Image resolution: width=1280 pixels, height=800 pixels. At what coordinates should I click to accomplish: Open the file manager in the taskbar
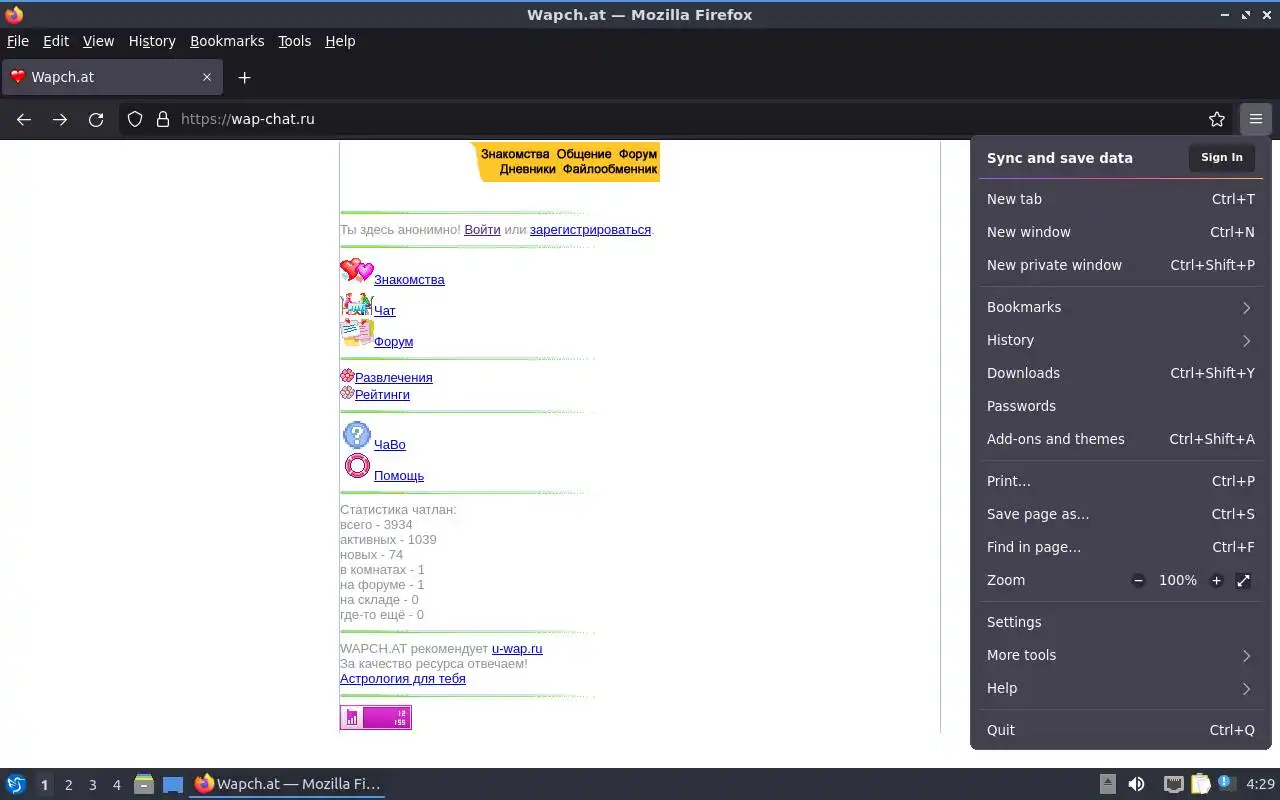[144, 785]
